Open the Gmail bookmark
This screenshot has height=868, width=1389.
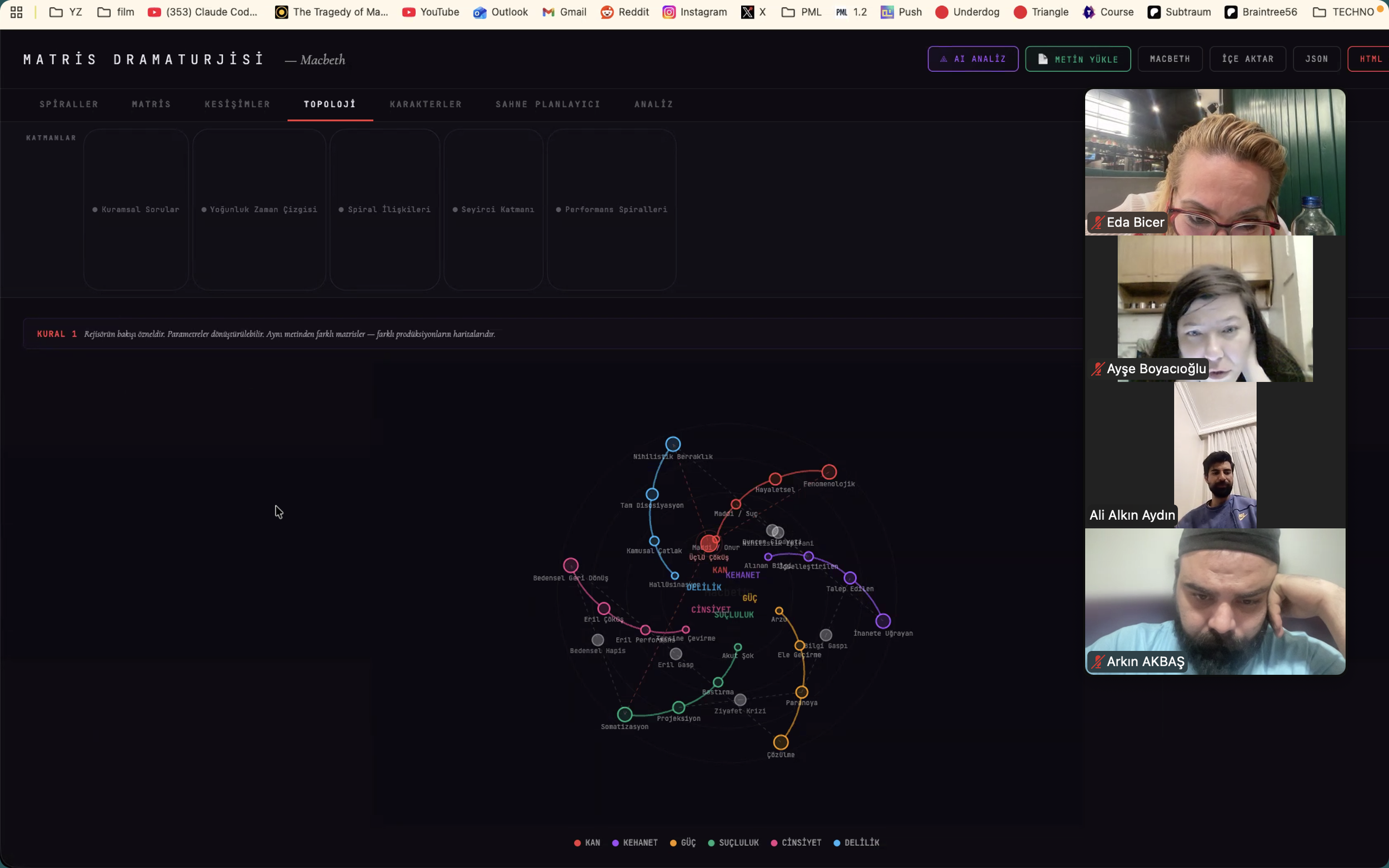pyautogui.click(x=564, y=12)
